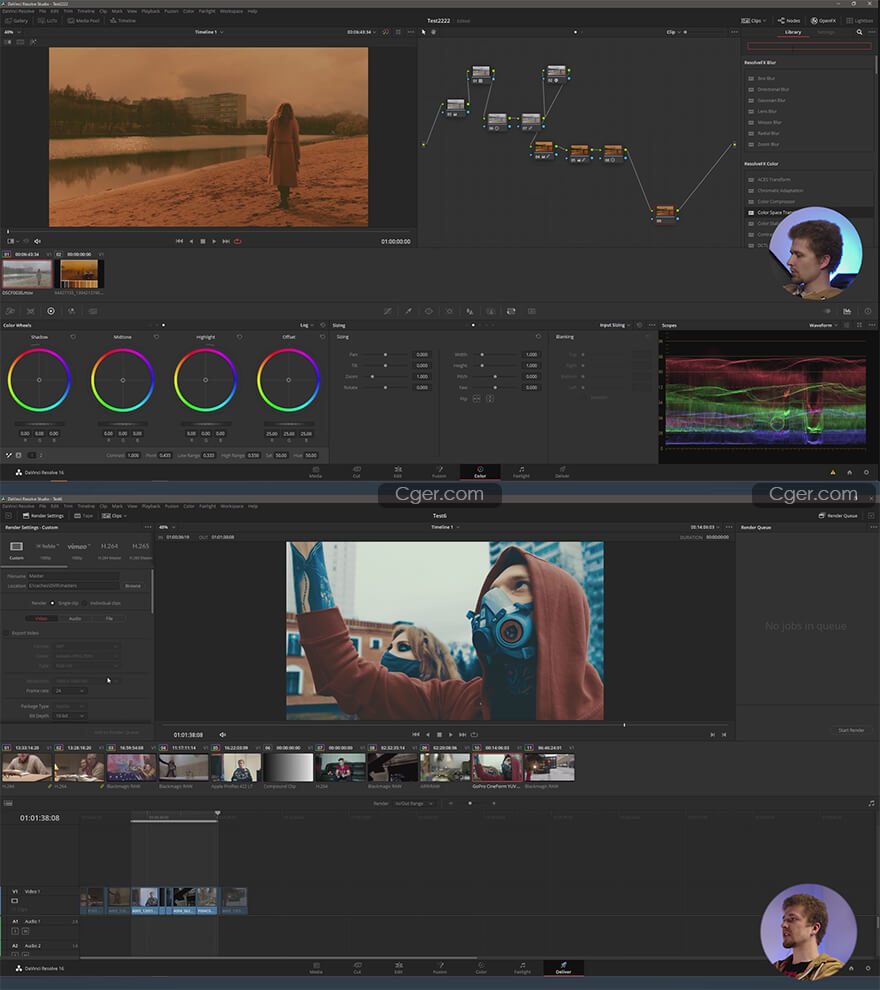Select the H.264 render preset
This screenshot has height=990, width=880.
109,550
